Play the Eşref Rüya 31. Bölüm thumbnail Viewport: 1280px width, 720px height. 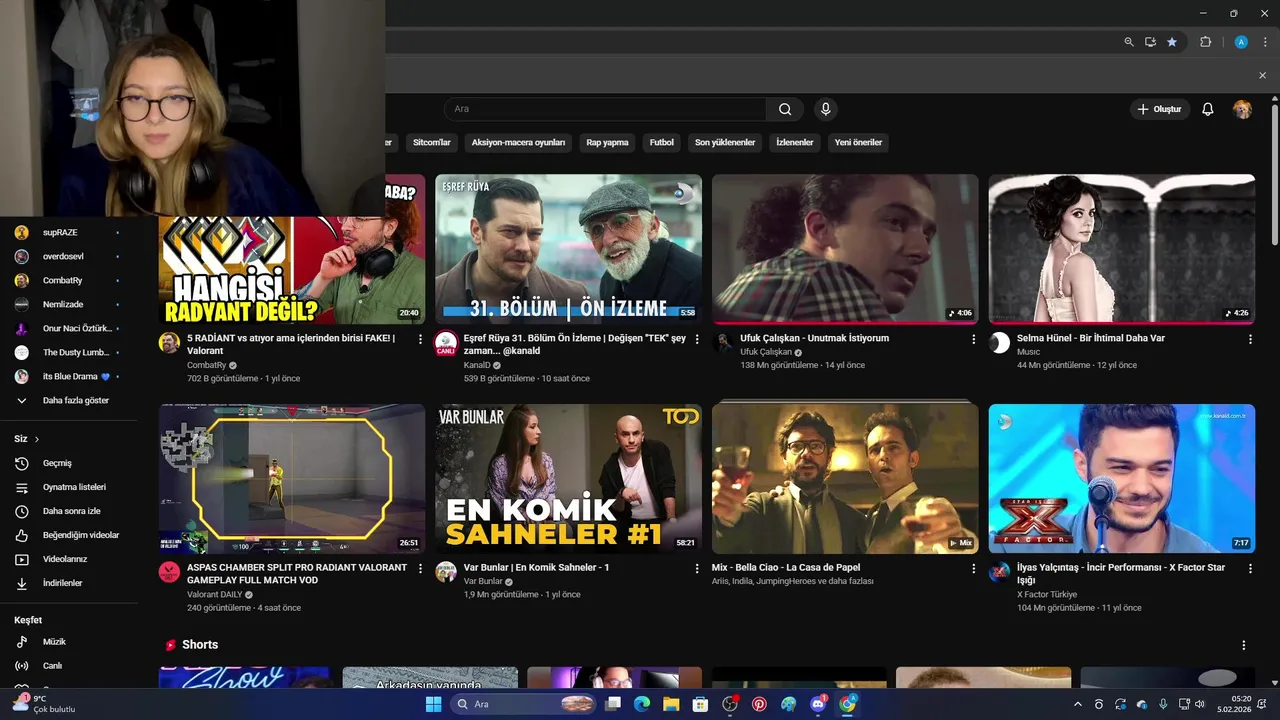[x=568, y=249]
